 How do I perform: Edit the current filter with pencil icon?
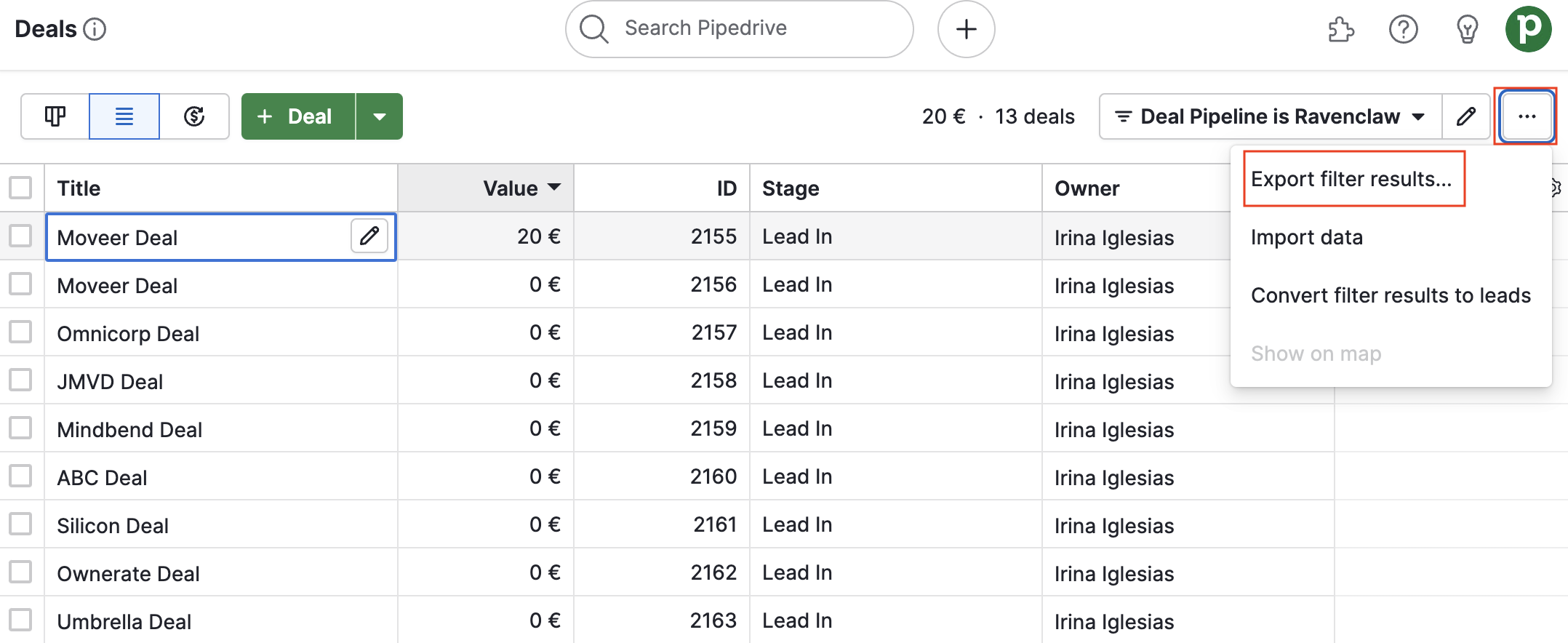[x=1466, y=116]
